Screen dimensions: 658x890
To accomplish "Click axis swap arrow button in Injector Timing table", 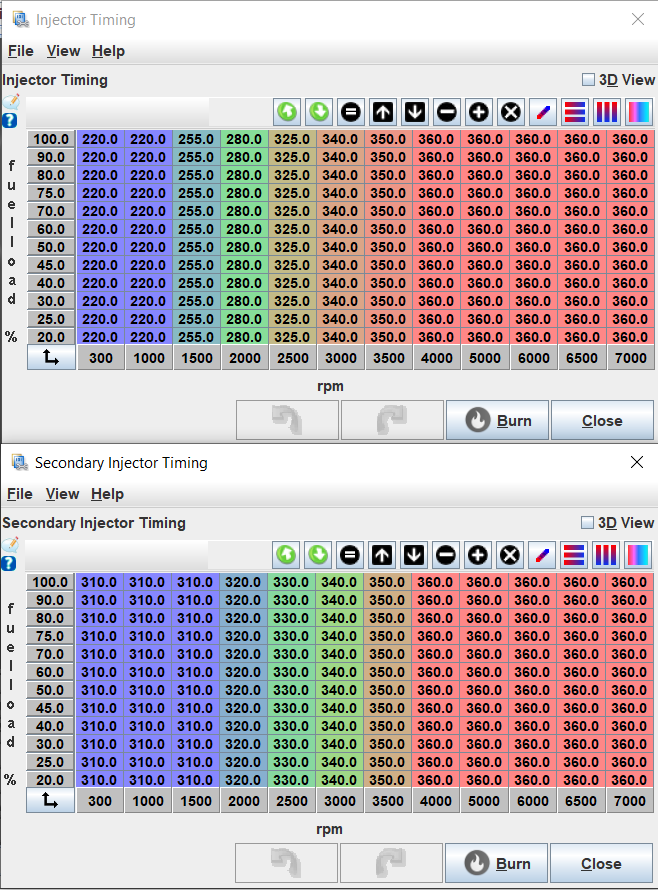I will [x=50, y=358].
